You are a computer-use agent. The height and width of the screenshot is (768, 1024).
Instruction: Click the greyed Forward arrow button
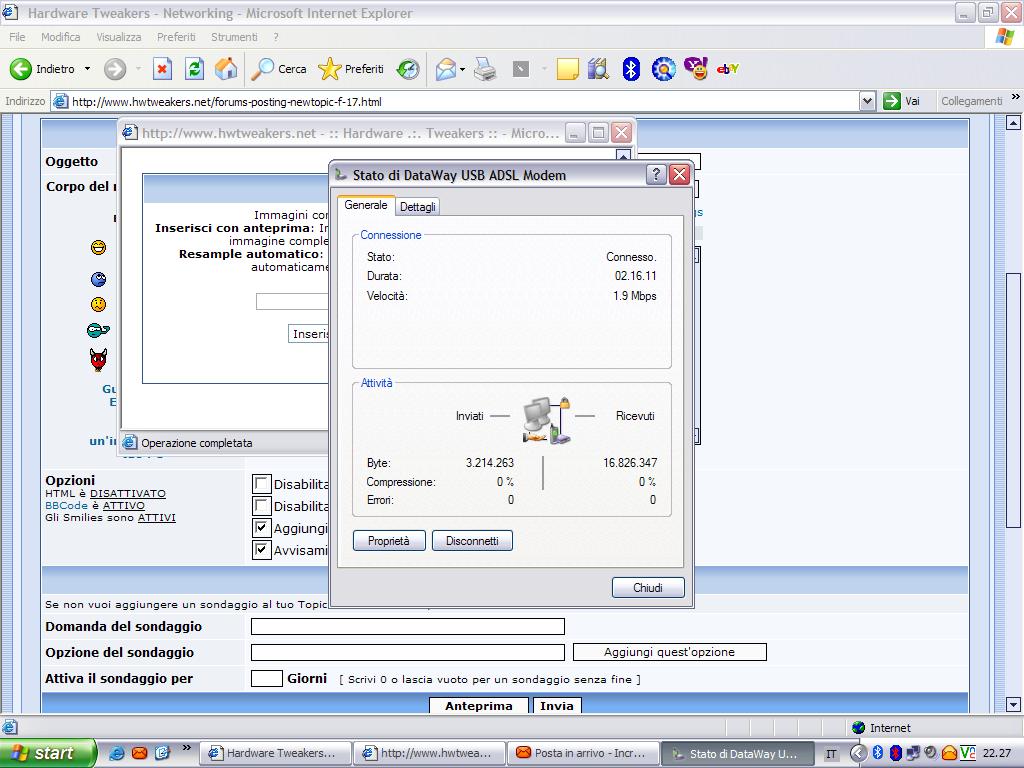115,69
